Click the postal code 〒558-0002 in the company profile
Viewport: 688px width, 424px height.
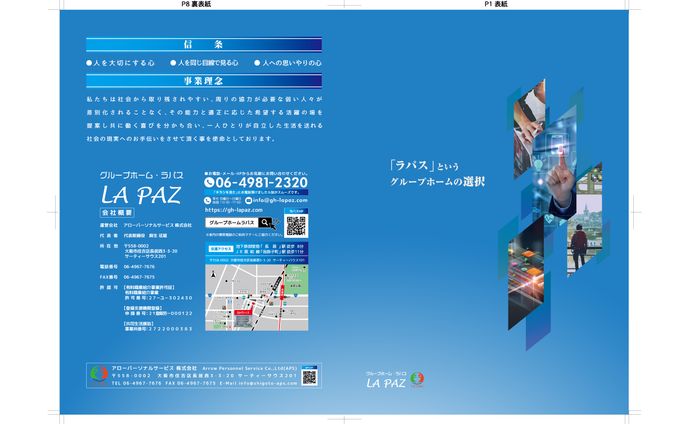(x=137, y=246)
